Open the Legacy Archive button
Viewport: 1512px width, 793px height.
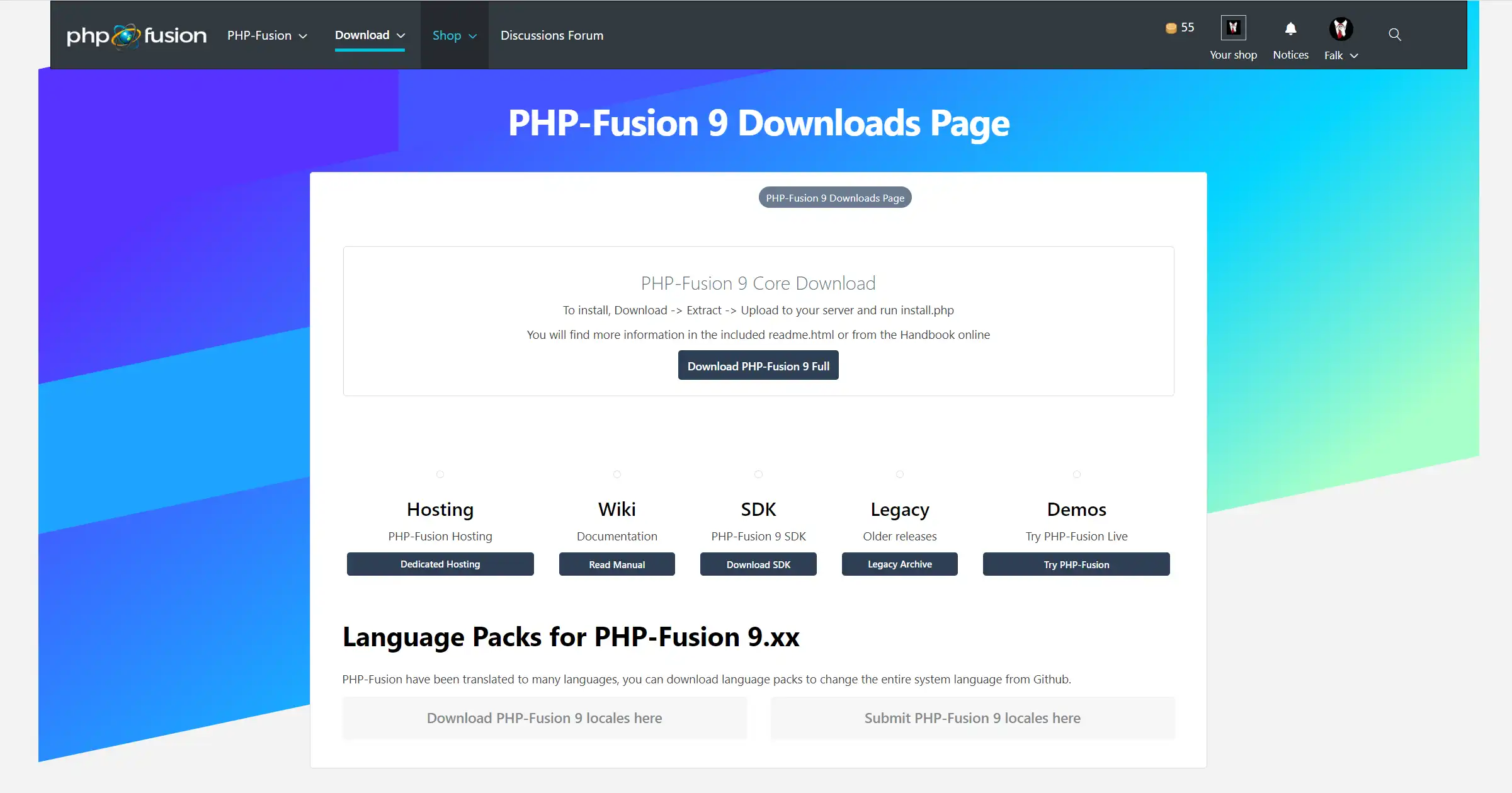pos(899,564)
